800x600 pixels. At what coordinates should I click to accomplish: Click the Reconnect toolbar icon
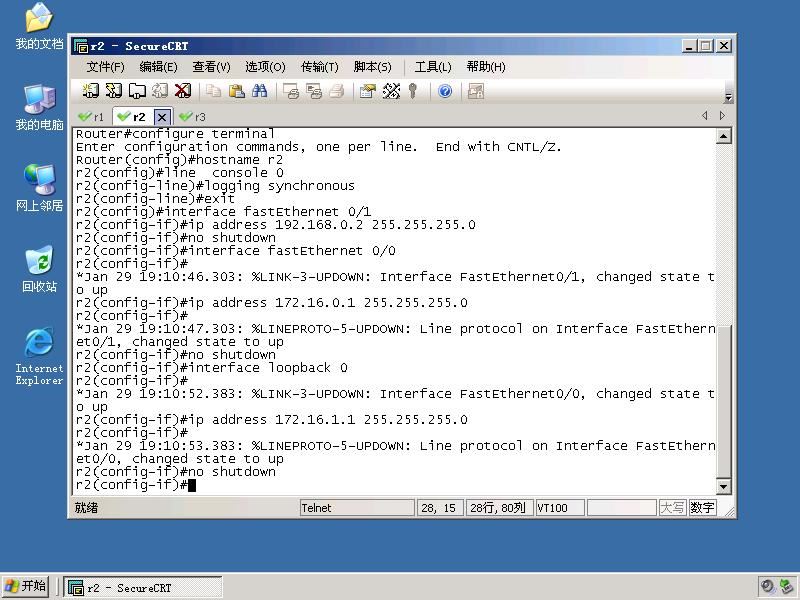tap(160, 91)
